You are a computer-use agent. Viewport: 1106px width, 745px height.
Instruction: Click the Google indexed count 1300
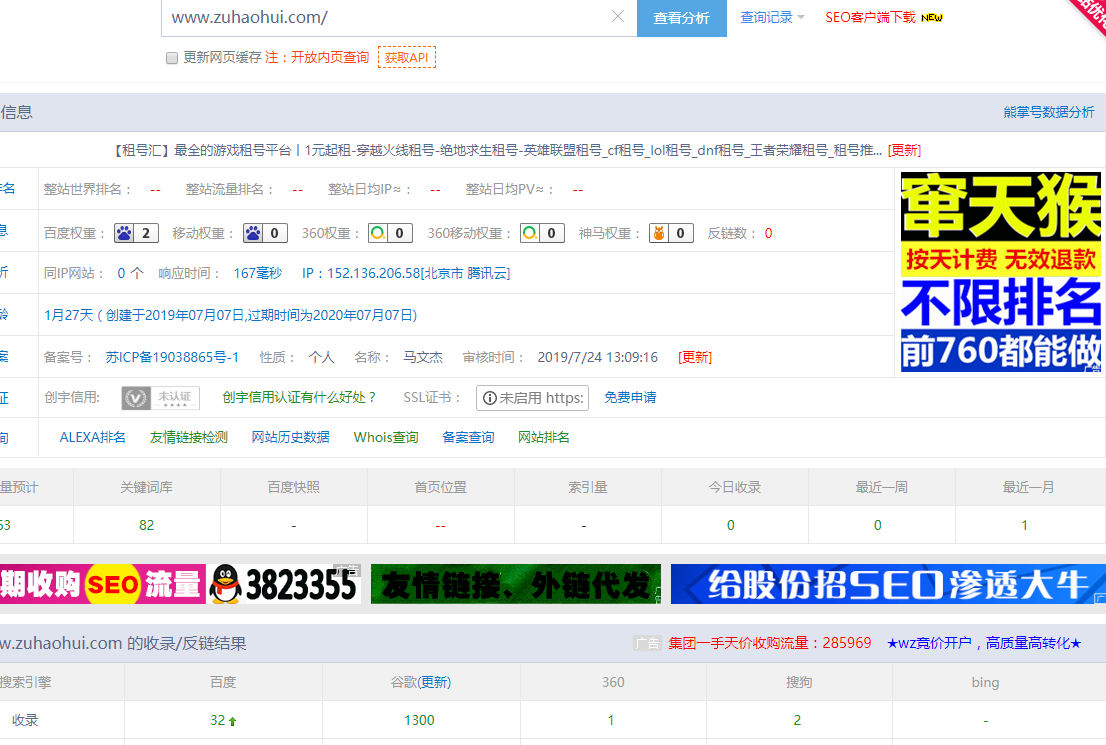click(419, 720)
